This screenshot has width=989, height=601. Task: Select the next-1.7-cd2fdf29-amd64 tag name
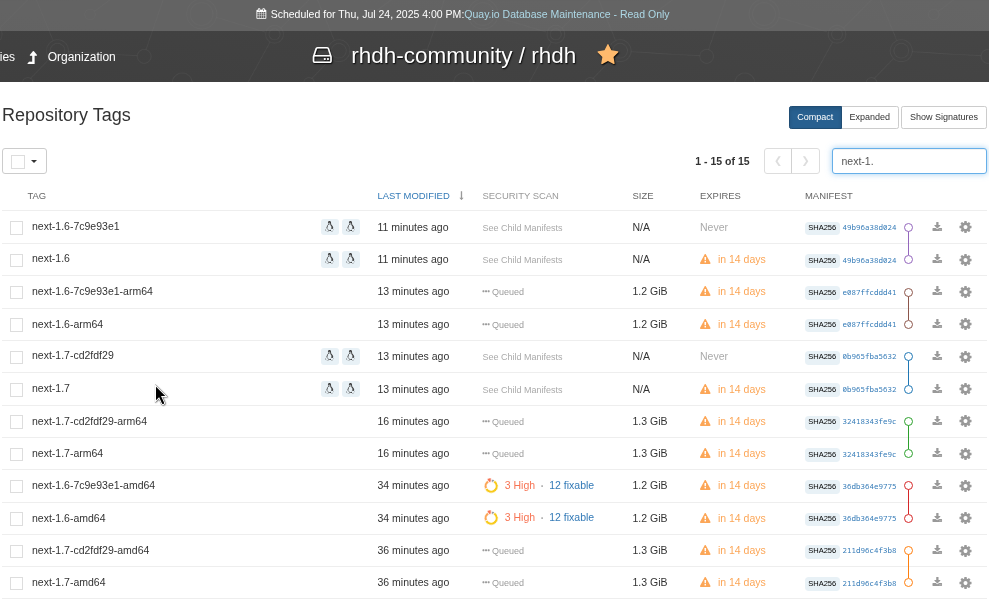pyautogui.click(x=90, y=550)
